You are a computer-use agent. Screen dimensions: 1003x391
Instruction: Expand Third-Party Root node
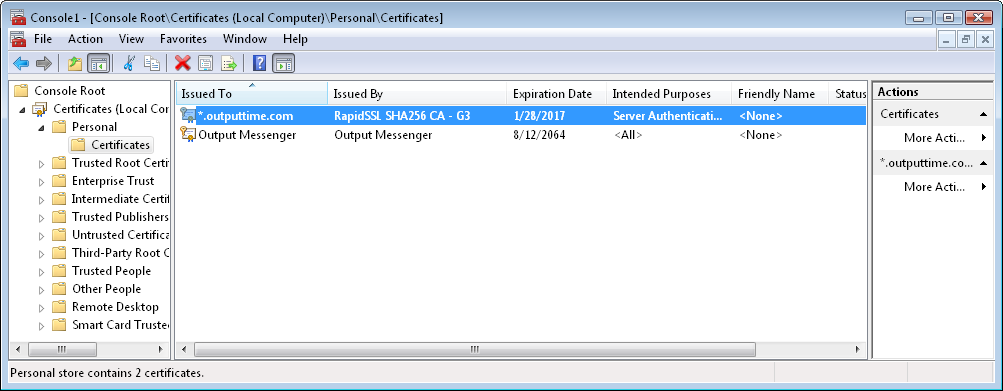tap(42, 253)
